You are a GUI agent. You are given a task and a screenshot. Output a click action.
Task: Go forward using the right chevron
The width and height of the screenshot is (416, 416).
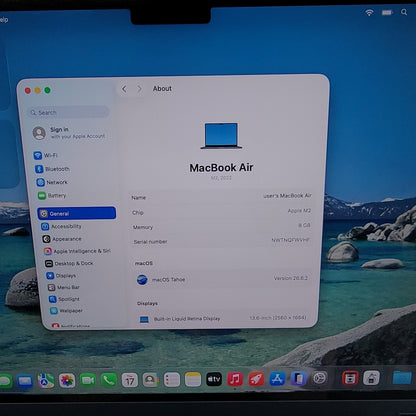[139, 89]
